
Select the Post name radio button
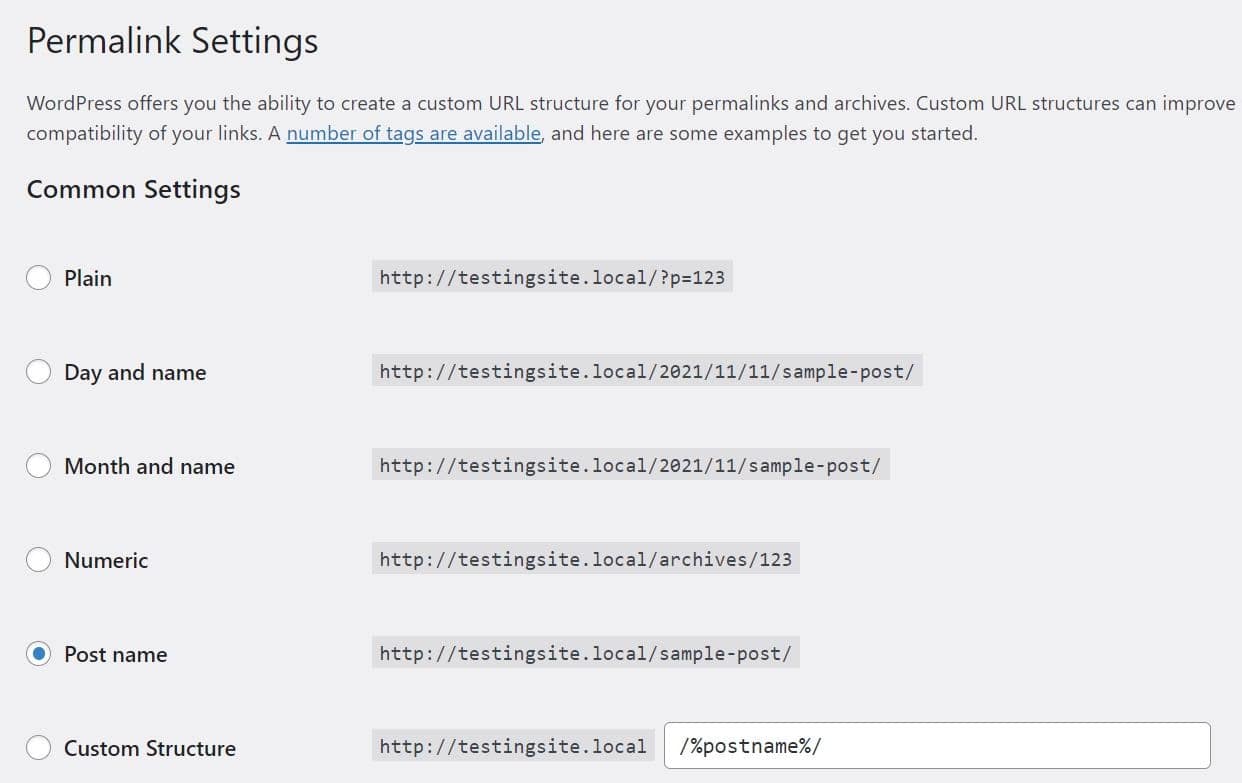pyautogui.click(x=39, y=653)
